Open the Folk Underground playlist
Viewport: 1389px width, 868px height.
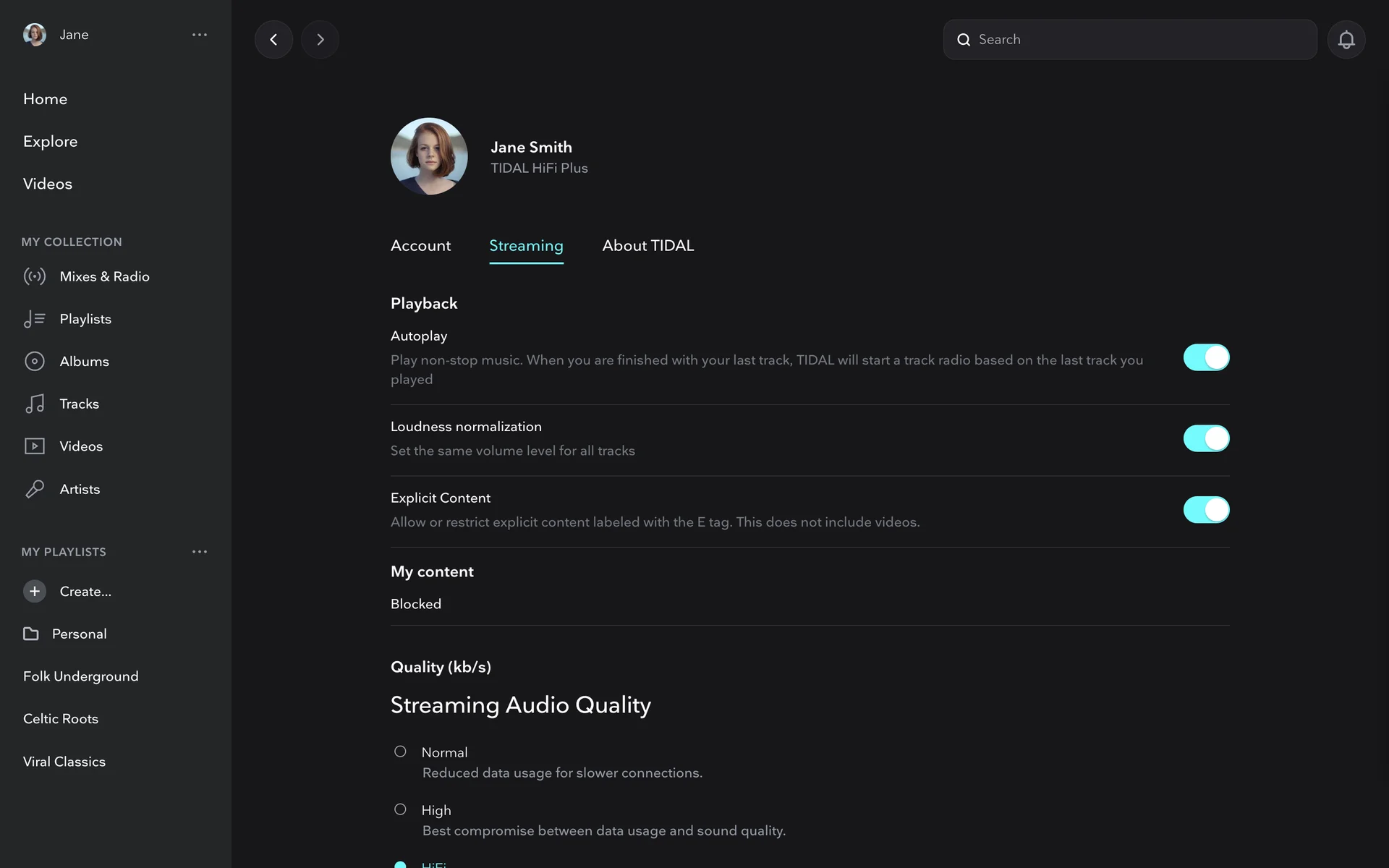tap(80, 676)
